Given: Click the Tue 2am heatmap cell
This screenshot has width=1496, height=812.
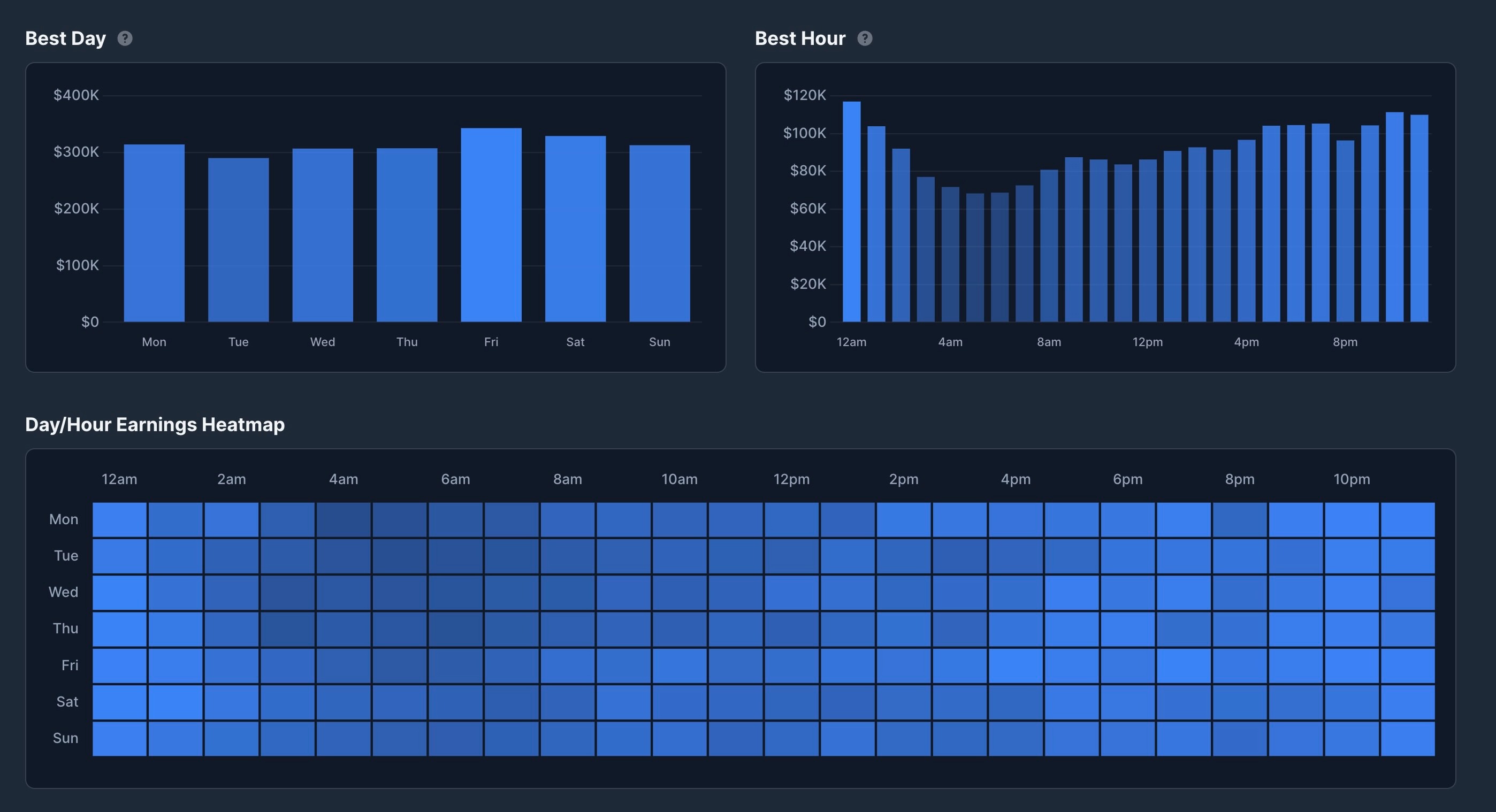Looking at the screenshot, I should (x=231, y=556).
